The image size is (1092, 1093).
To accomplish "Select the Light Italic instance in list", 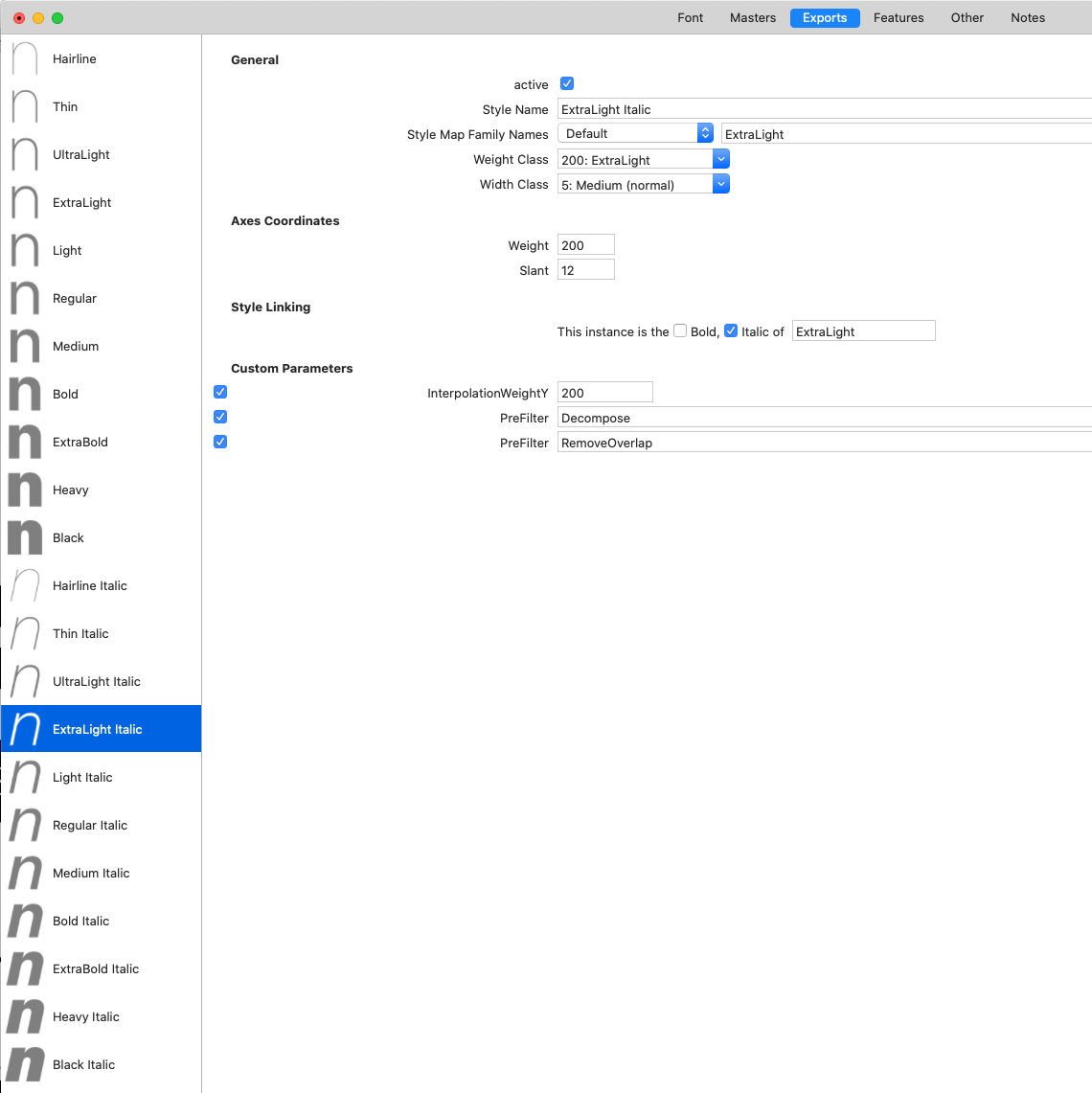I will pos(82,777).
